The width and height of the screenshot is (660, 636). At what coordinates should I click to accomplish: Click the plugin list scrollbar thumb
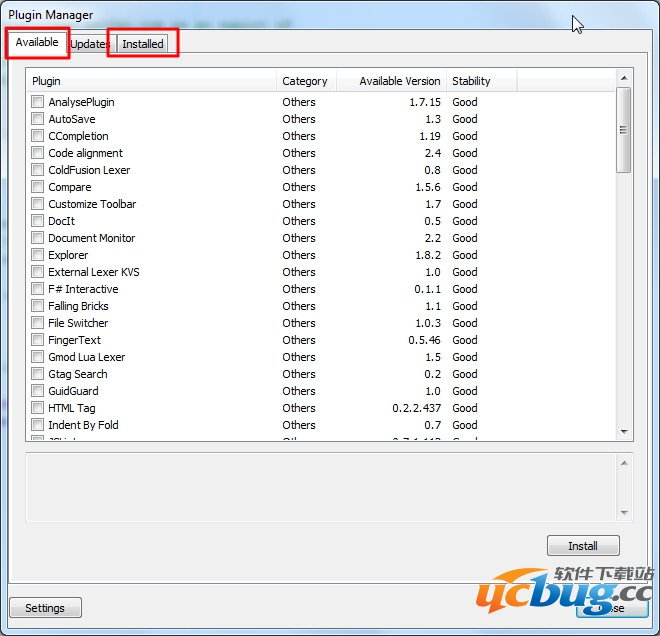click(x=624, y=130)
